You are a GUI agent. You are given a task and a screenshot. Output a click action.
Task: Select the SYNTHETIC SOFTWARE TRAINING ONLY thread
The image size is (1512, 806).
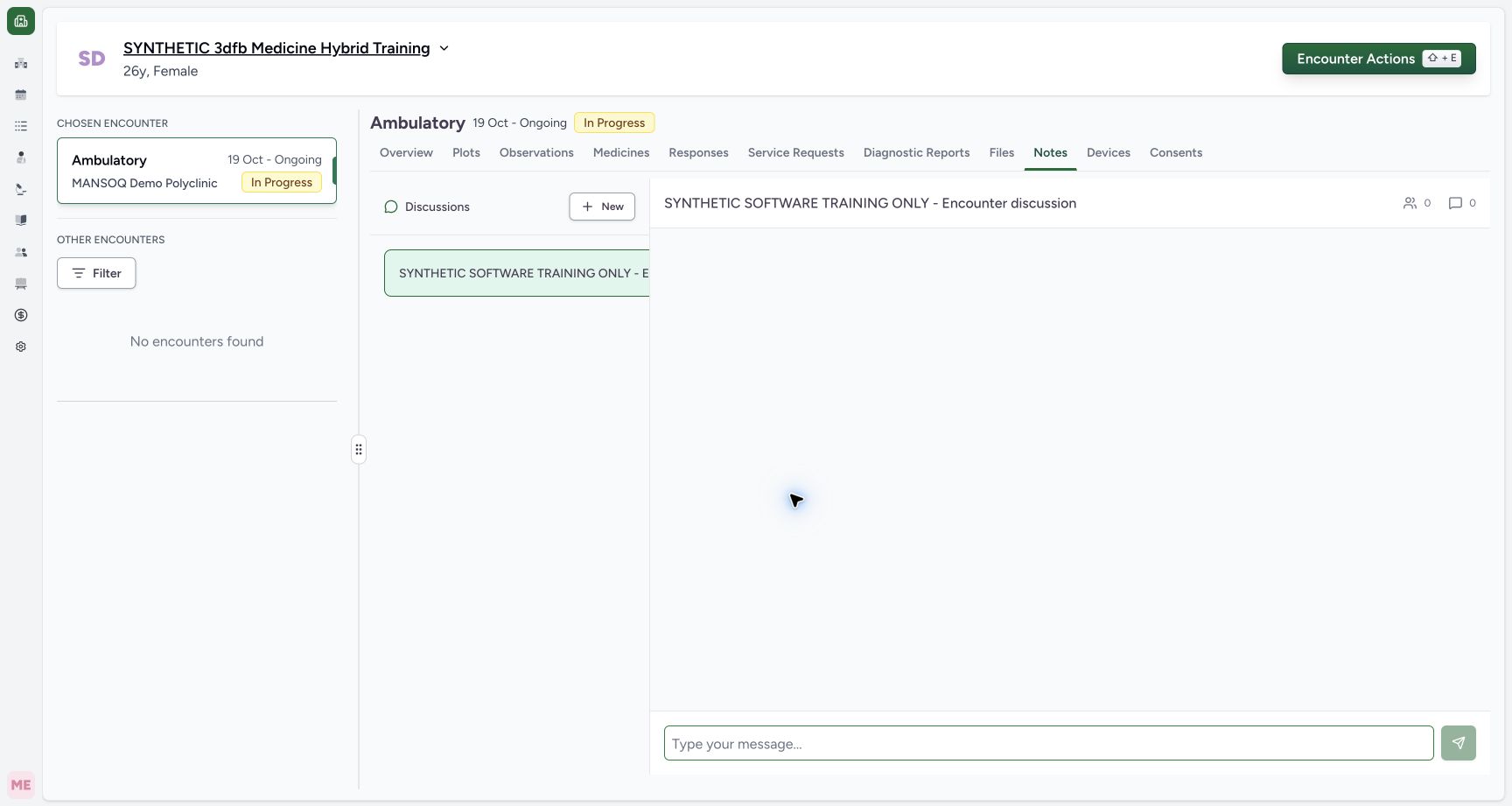517,273
